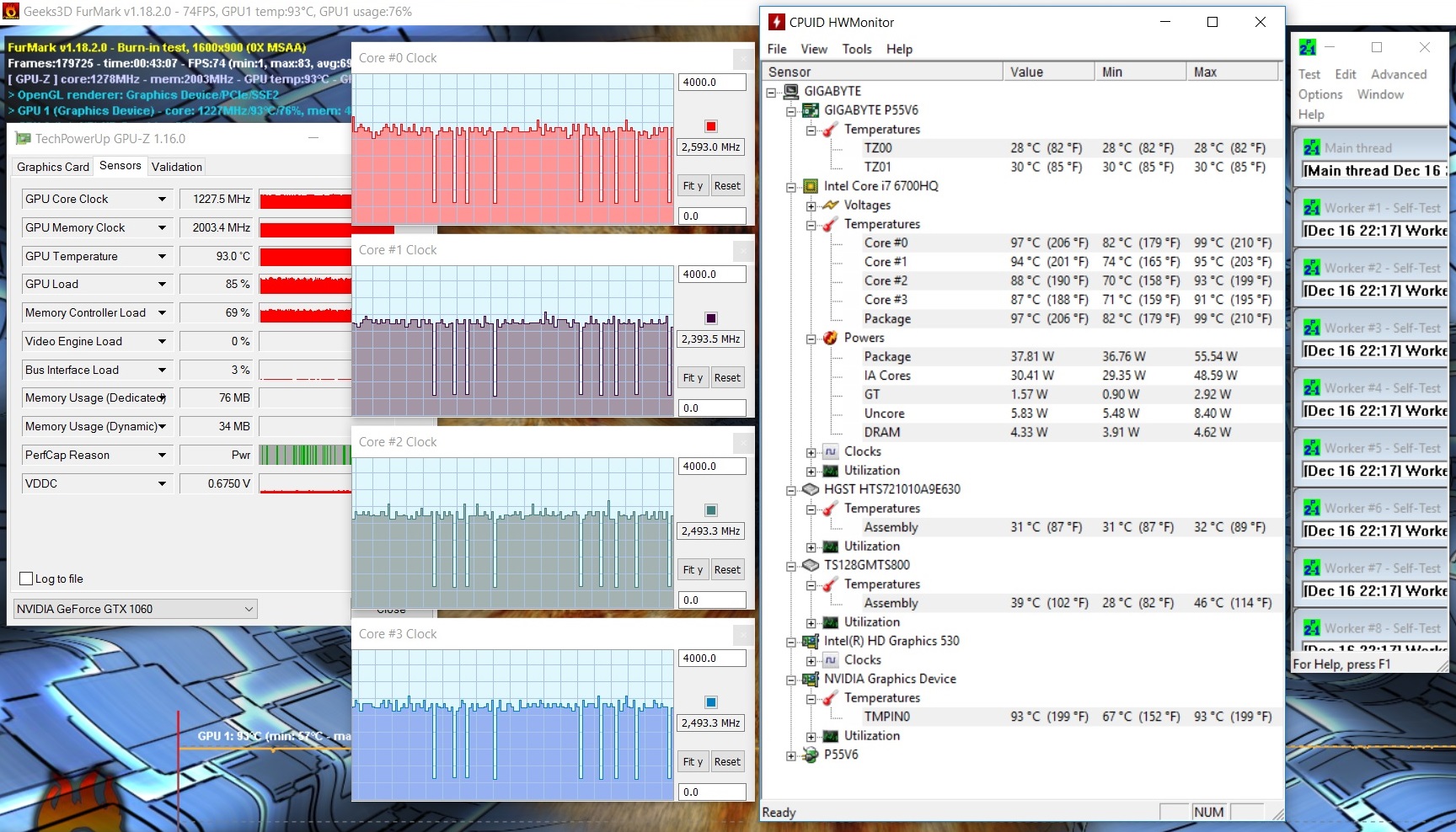Click the NVIDIA Graphics Device card icon
This screenshot has width=1456, height=832.
(x=811, y=679)
